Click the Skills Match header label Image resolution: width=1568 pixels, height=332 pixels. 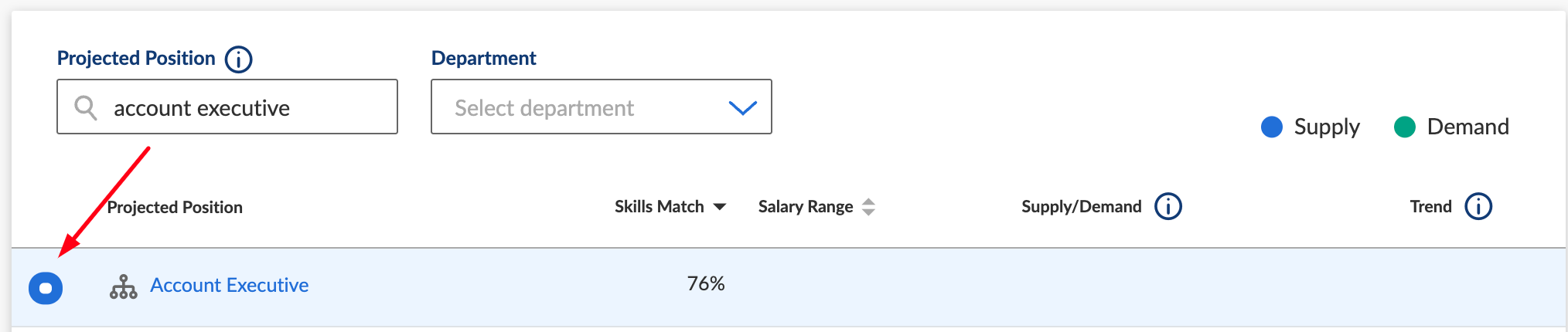click(659, 206)
